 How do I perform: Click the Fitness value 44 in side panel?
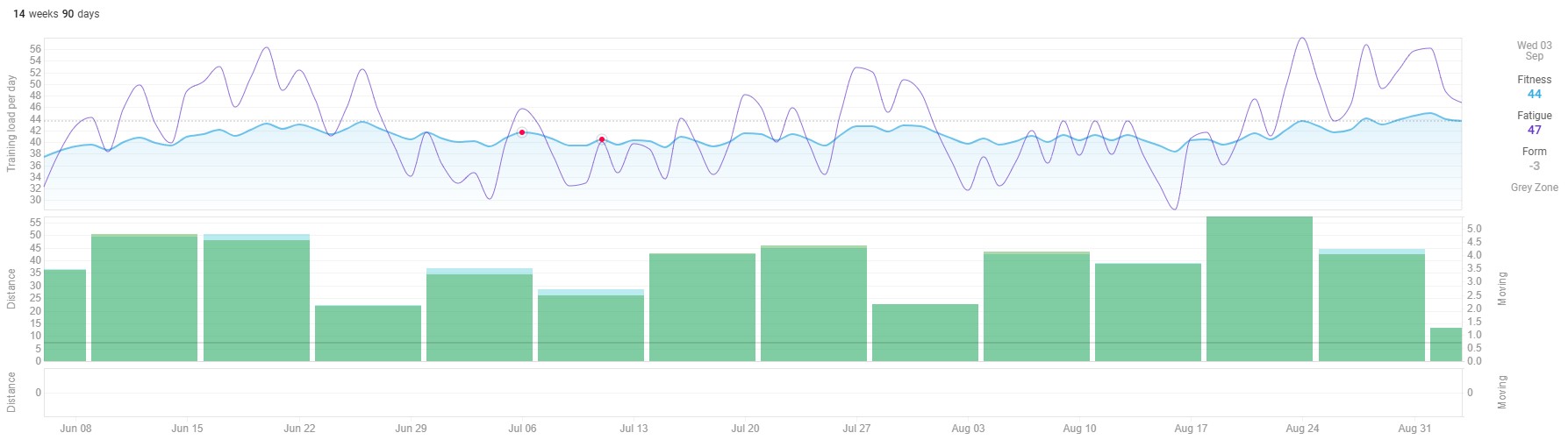(1534, 94)
